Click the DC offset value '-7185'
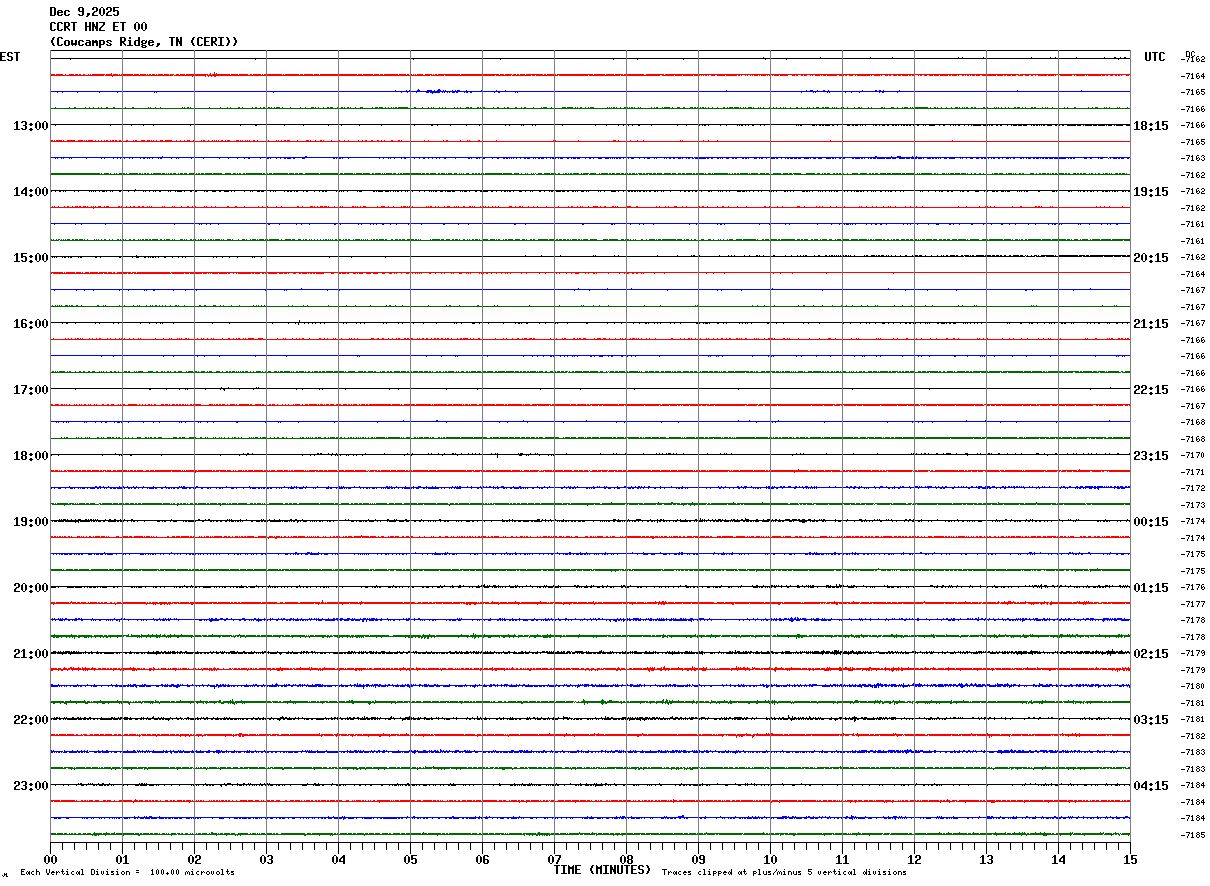 click(1193, 835)
